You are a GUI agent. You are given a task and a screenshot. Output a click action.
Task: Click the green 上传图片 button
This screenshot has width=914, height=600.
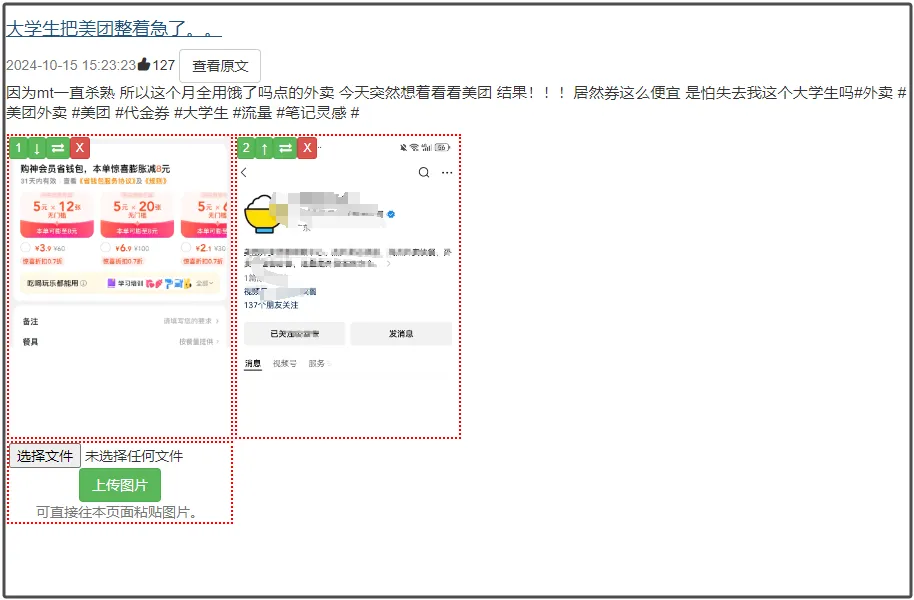[120, 485]
